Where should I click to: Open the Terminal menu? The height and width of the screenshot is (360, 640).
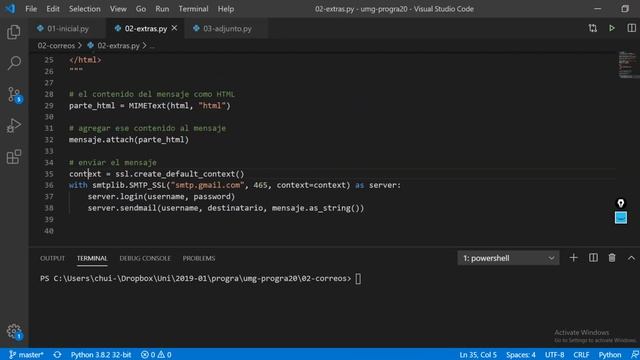tap(193, 9)
